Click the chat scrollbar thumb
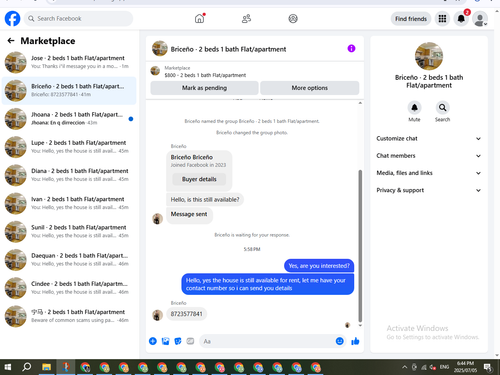Viewport: 500px width, 375px height. 360,246
